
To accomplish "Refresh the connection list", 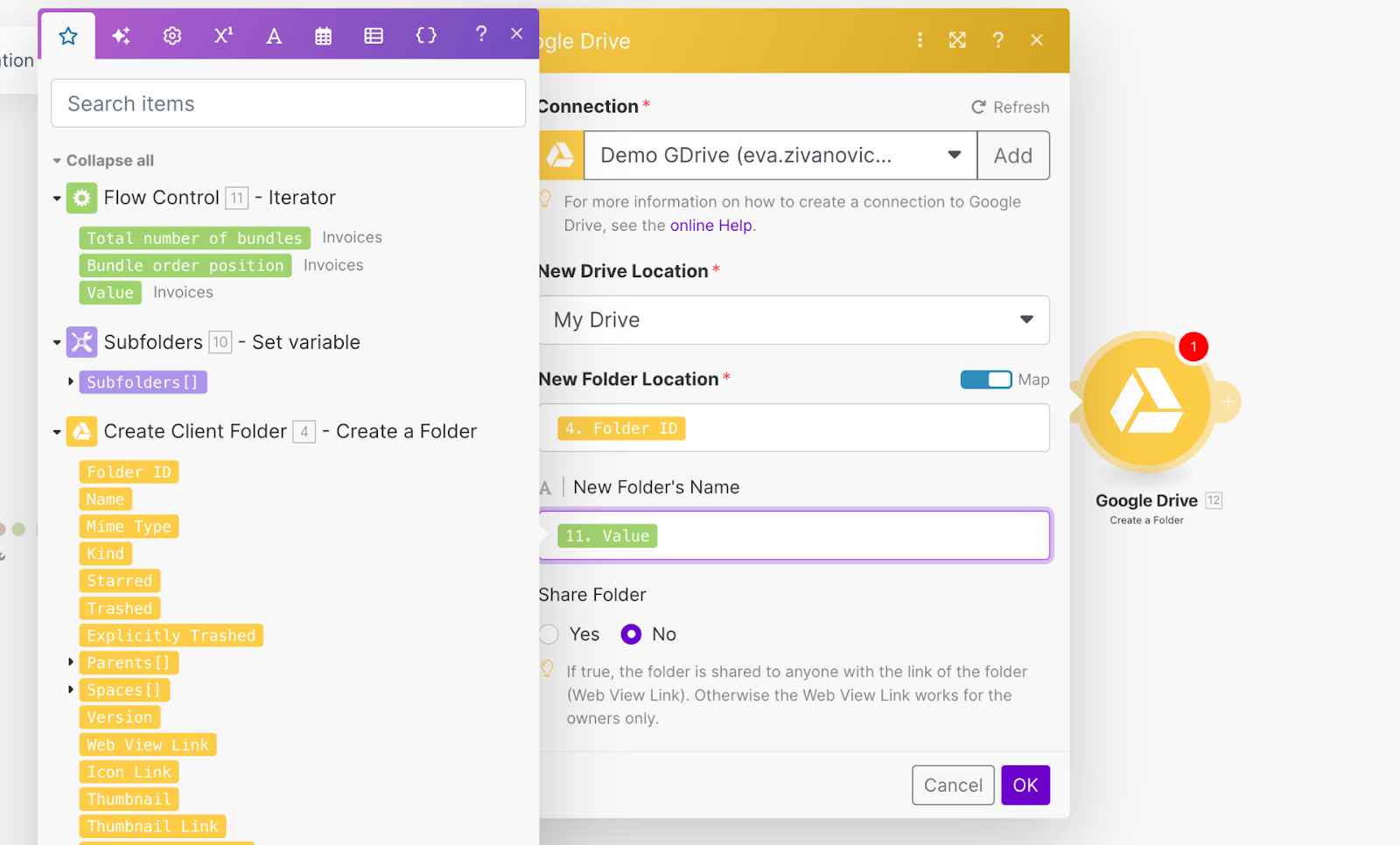I will pyautogui.click(x=1011, y=107).
